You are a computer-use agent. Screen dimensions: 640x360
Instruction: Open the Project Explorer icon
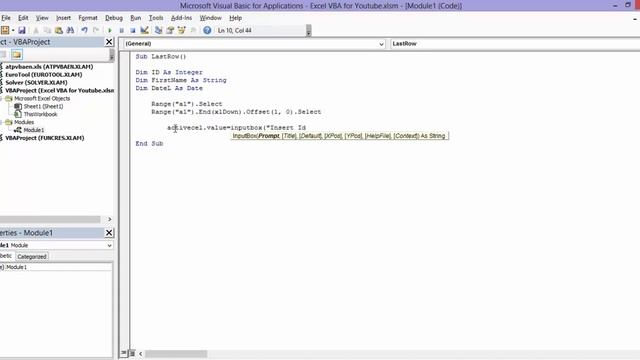pos(158,30)
